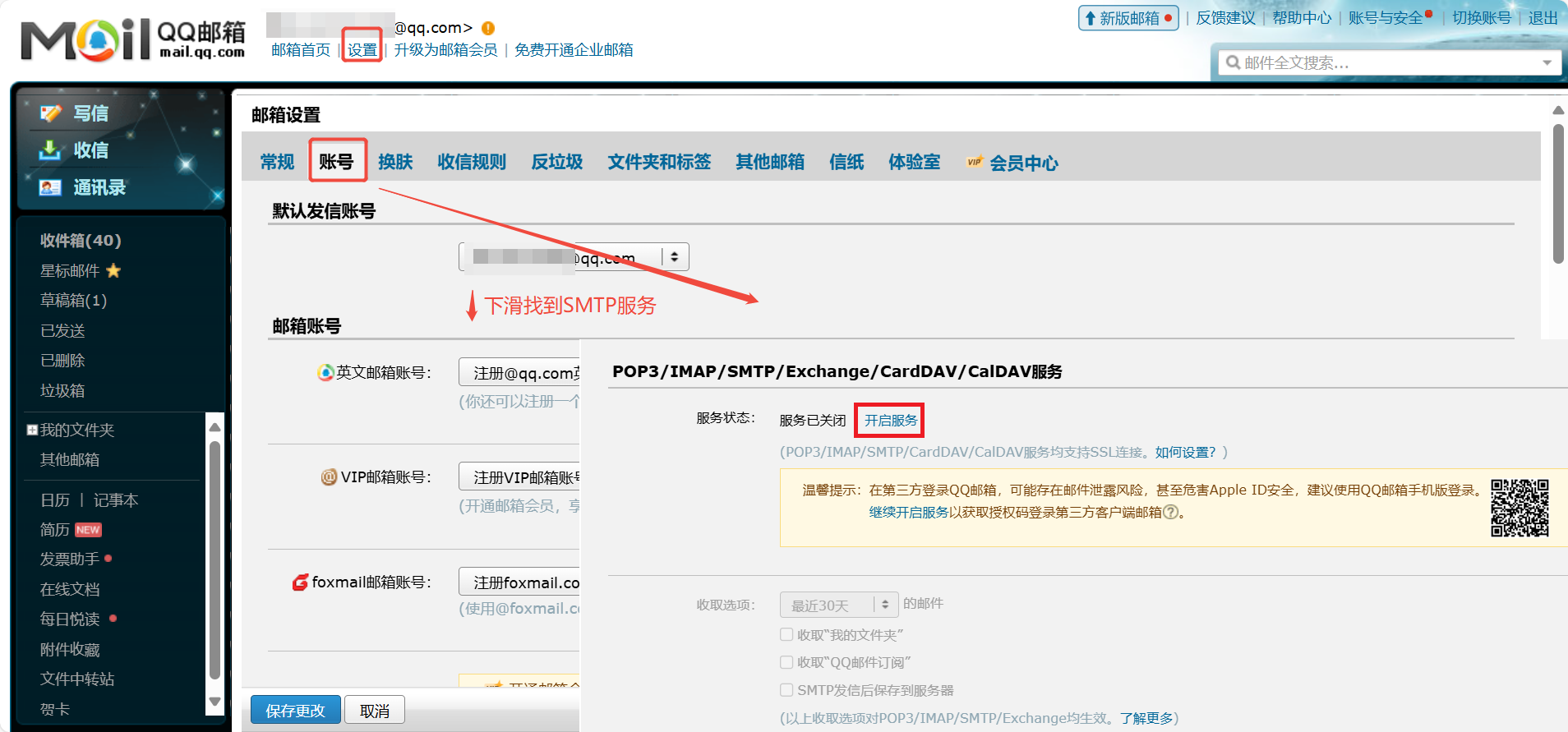The image size is (1568, 732).
Task: Click the QR code image in the warning box
Action: (1520, 508)
